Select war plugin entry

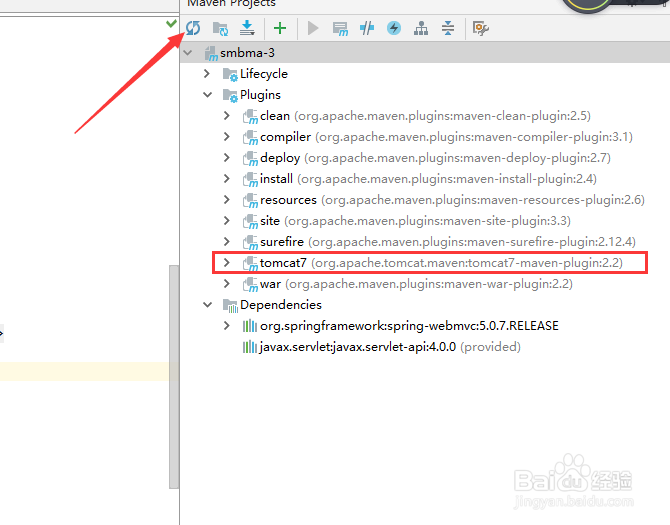coord(416,284)
